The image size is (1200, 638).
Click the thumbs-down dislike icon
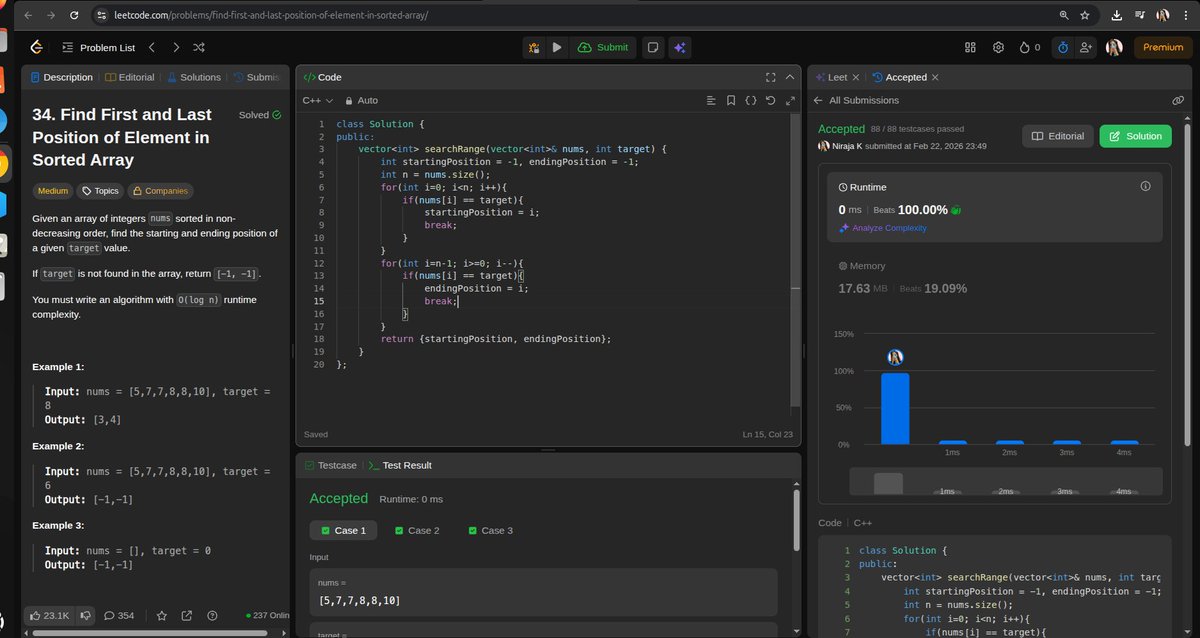[x=87, y=615]
